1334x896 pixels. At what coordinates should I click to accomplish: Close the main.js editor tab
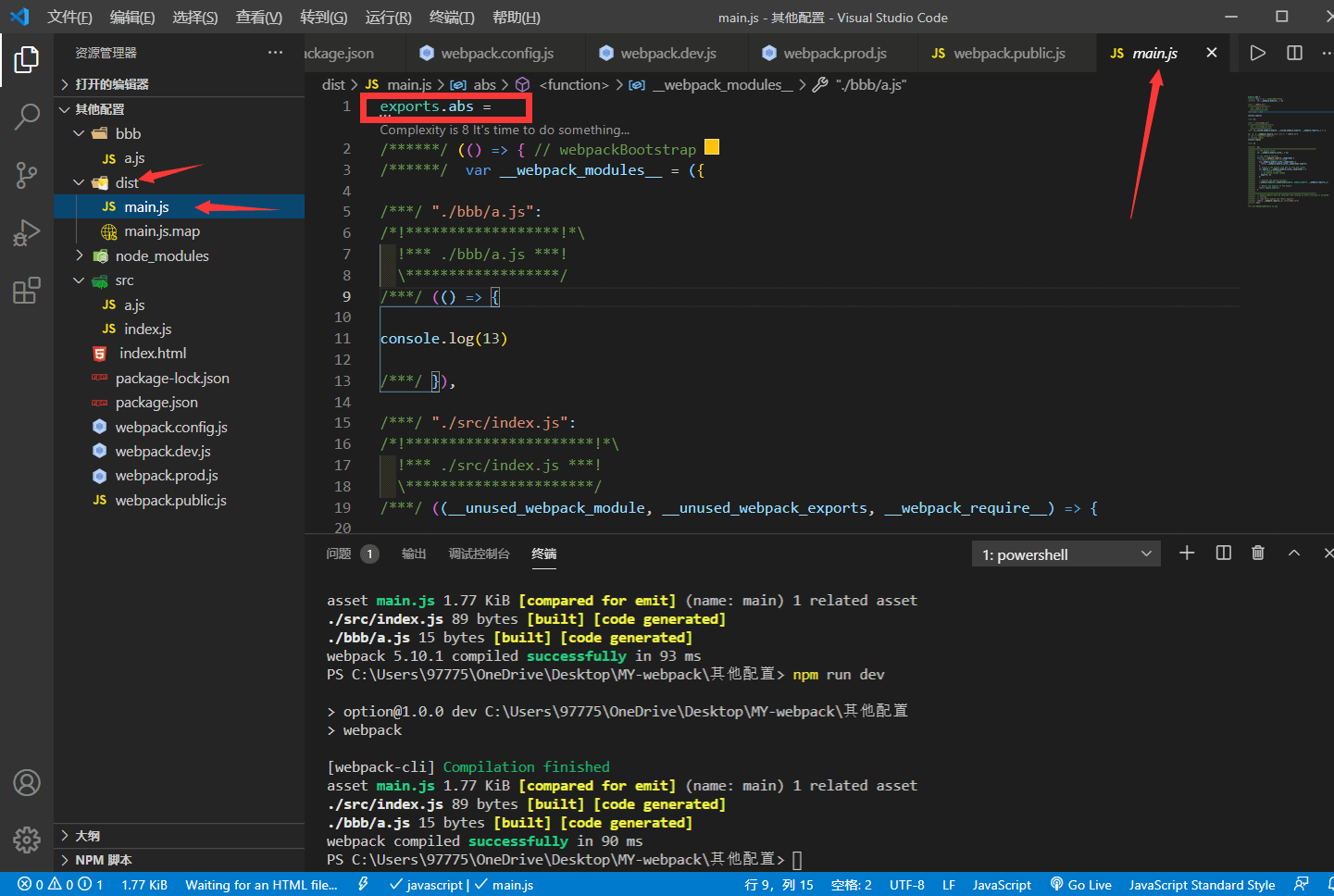point(1211,53)
